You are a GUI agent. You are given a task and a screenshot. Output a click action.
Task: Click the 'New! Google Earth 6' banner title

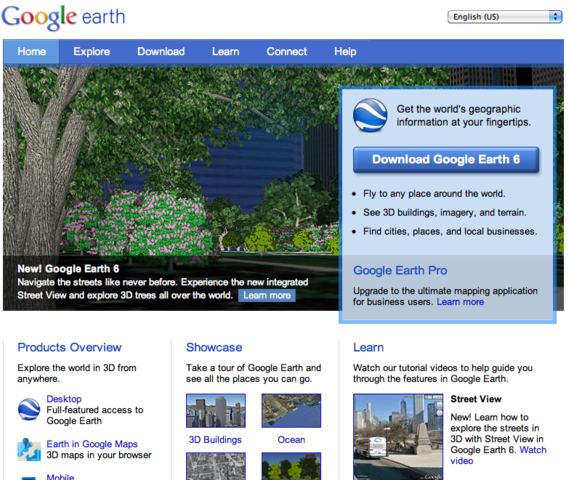pyautogui.click(x=68, y=268)
